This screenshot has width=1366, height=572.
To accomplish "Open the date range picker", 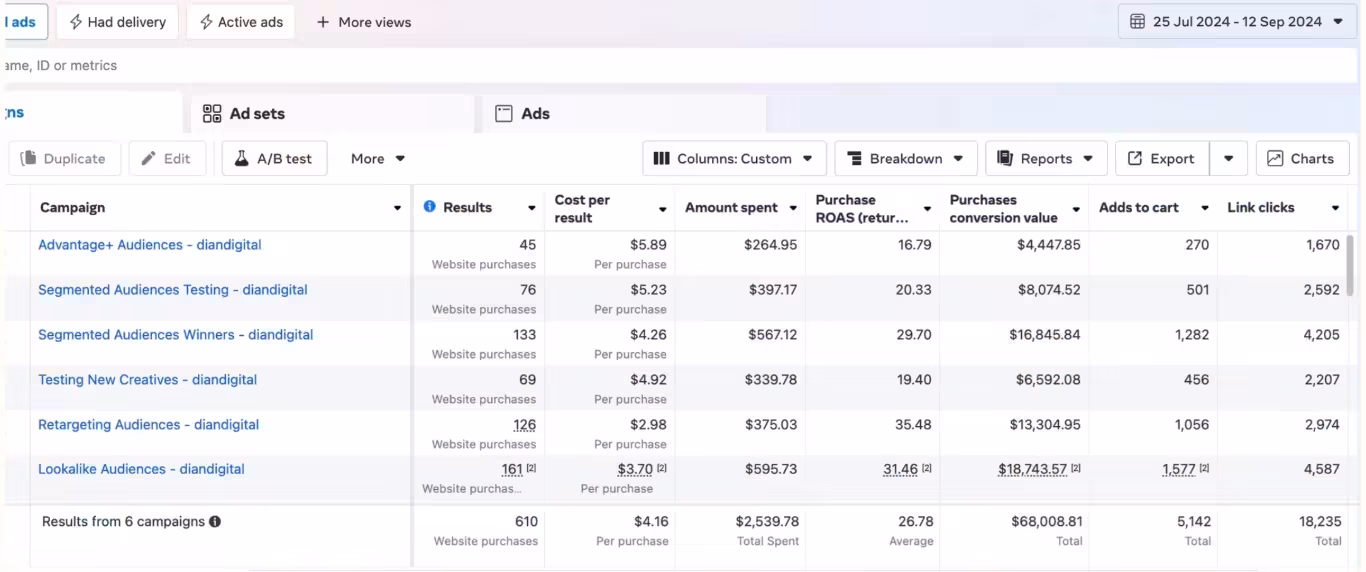I will point(1237,21).
